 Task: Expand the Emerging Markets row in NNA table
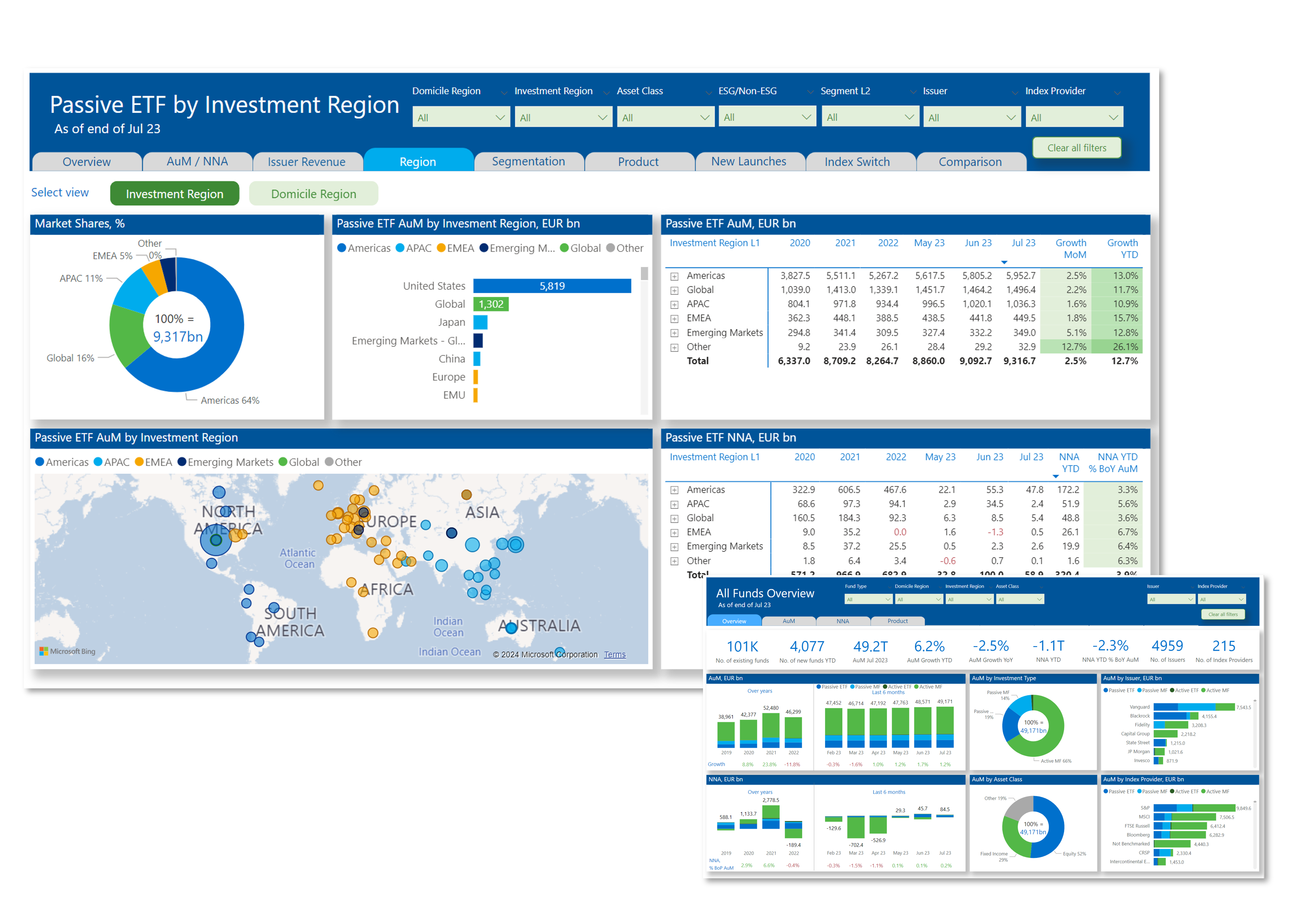(674, 547)
